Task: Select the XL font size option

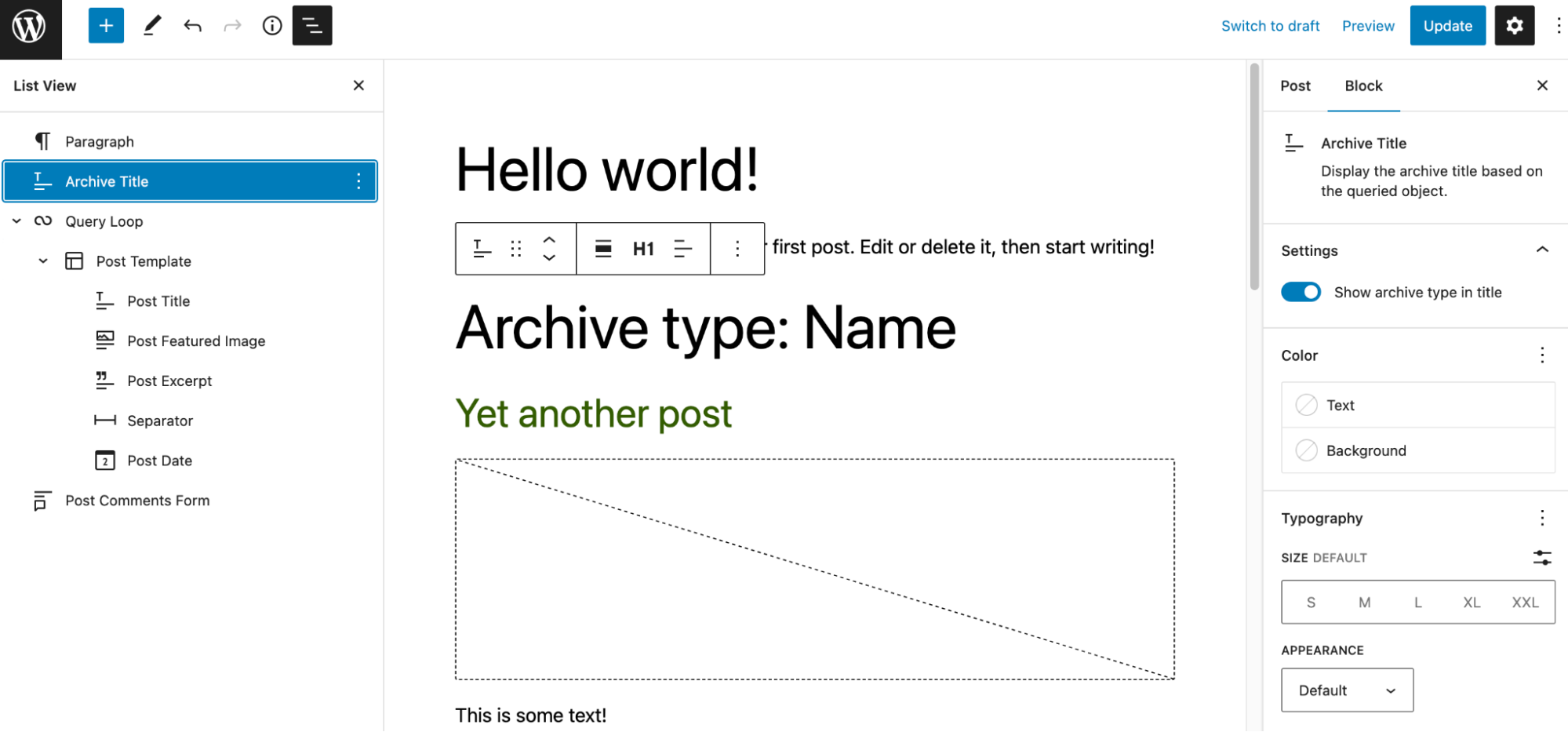Action: [x=1472, y=602]
